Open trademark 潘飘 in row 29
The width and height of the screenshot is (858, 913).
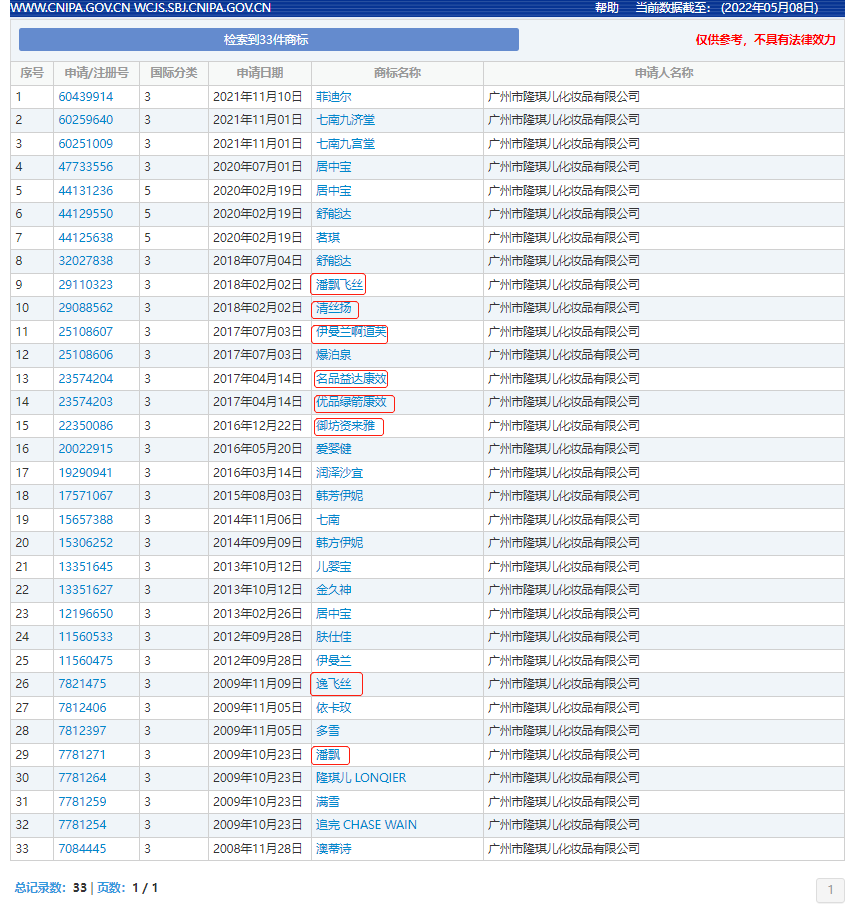[x=328, y=755]
